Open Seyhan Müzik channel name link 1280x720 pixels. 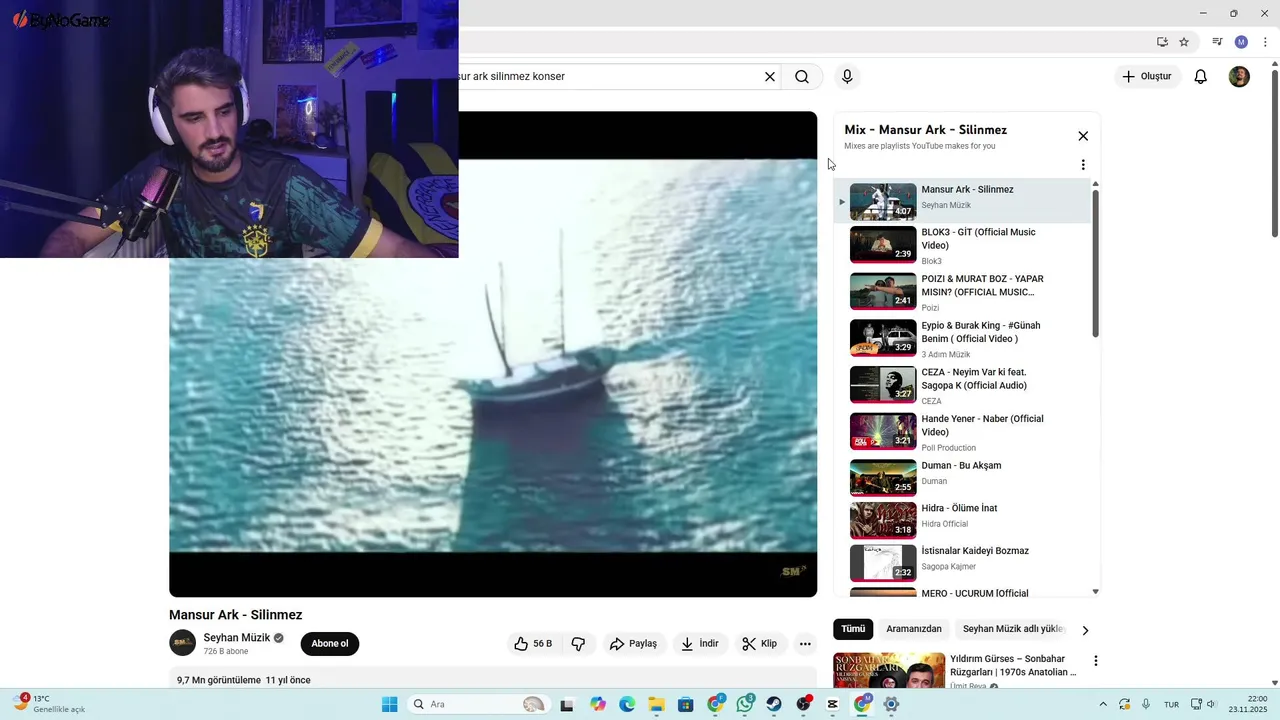coord(237,638)
